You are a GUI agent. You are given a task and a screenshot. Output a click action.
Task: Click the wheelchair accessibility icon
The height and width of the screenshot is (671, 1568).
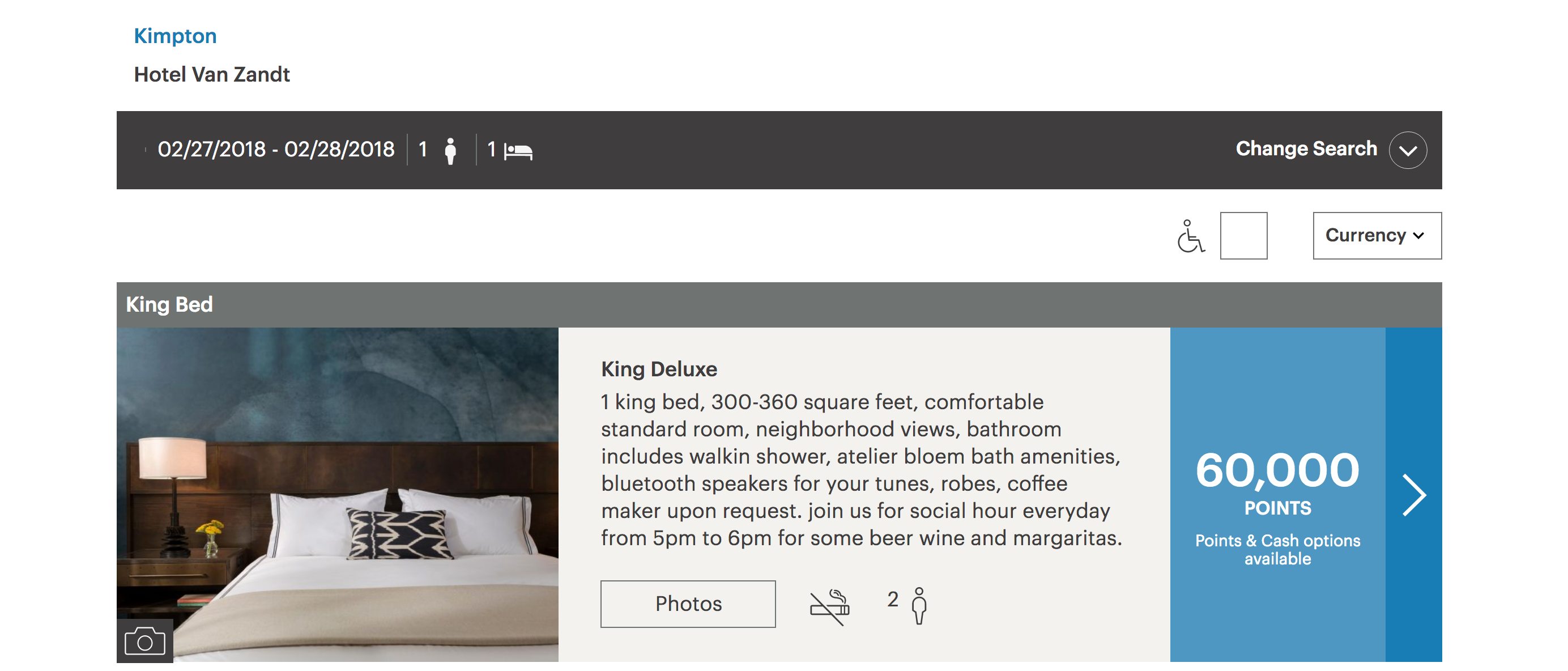(1190, 236)
